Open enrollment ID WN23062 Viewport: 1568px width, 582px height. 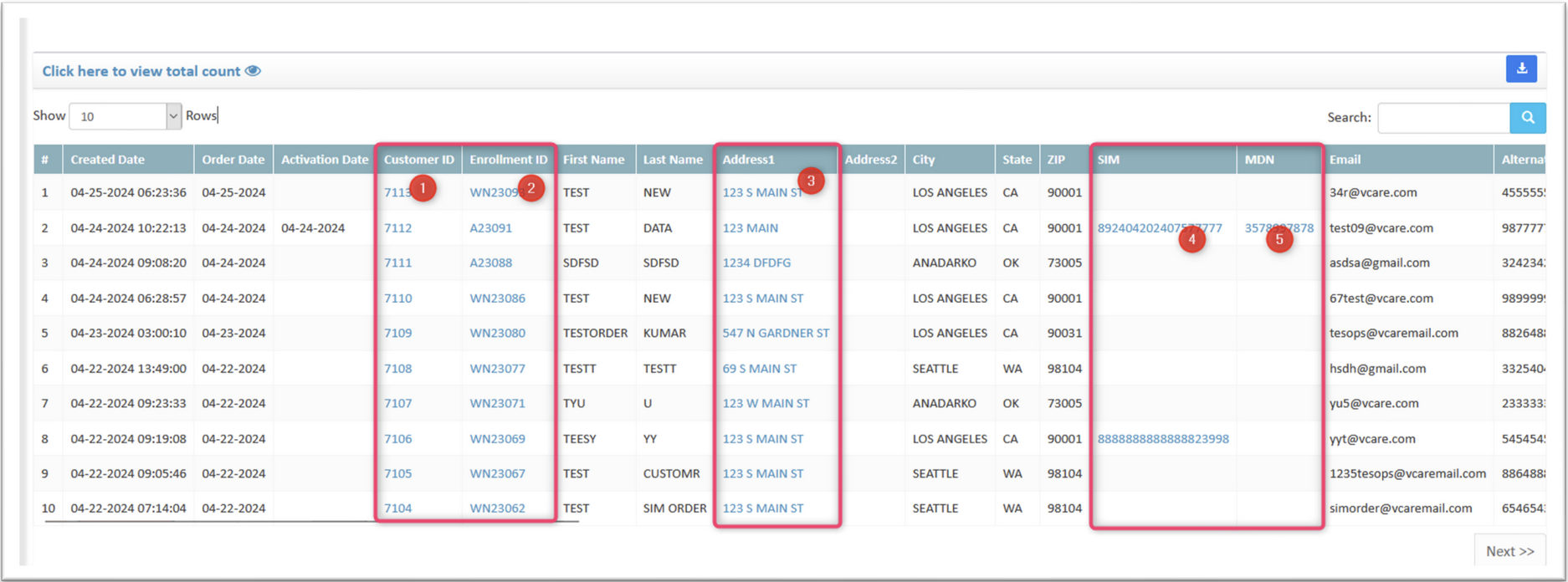tap(497, 508)
